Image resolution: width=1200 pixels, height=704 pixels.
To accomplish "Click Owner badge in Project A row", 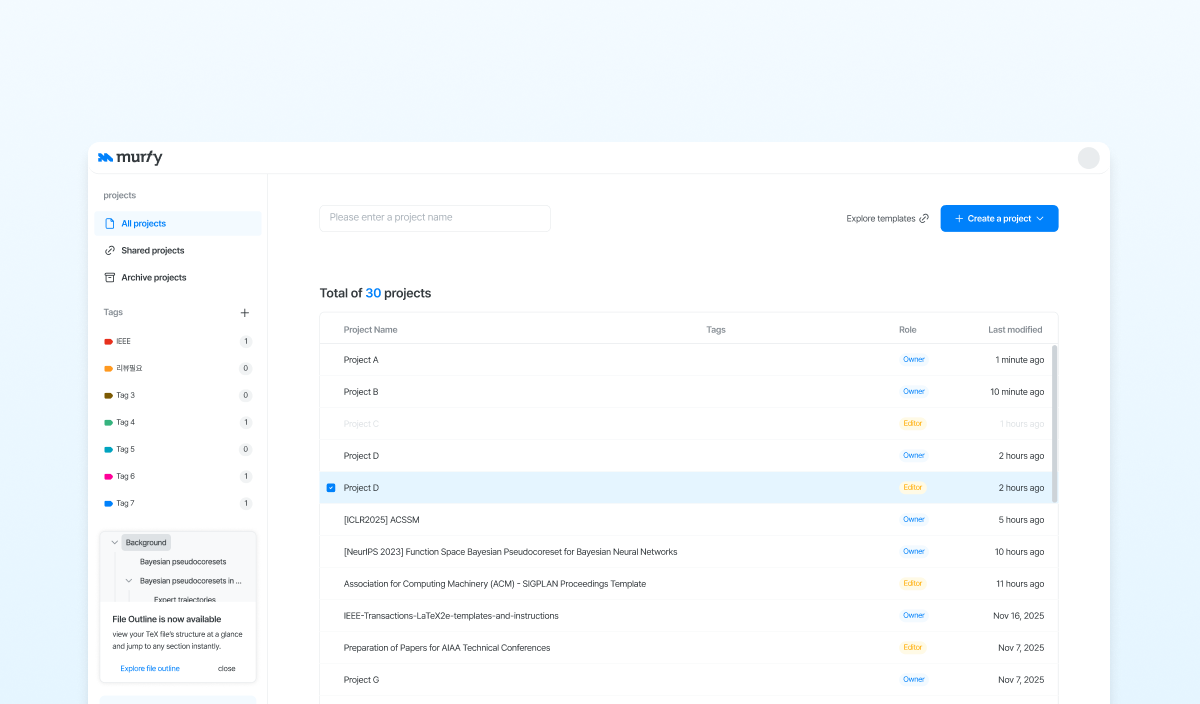I will coord(914,360).
